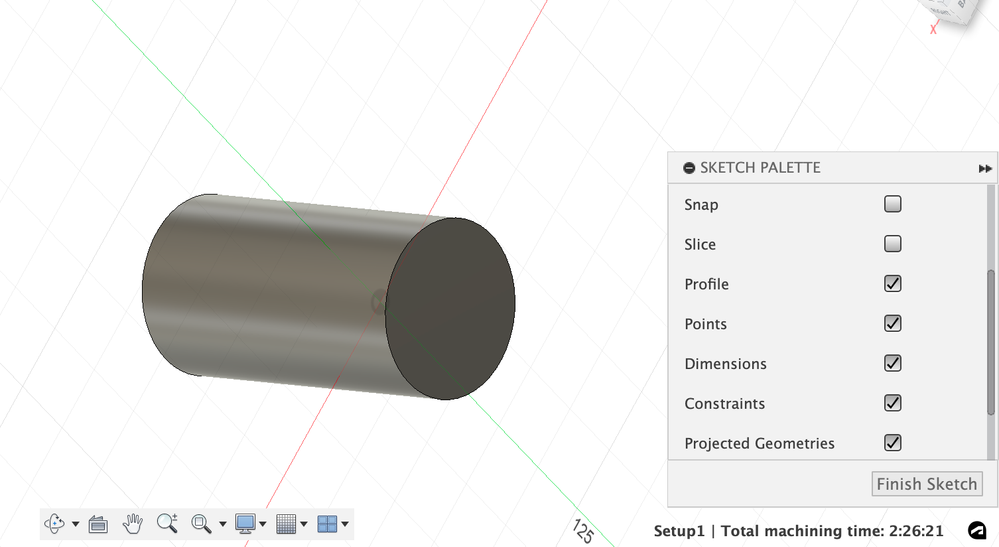This screenshot has height=547, width=999.
Task: Expand the Orbit tool dropdown arrow
Action: click(75, 524)
